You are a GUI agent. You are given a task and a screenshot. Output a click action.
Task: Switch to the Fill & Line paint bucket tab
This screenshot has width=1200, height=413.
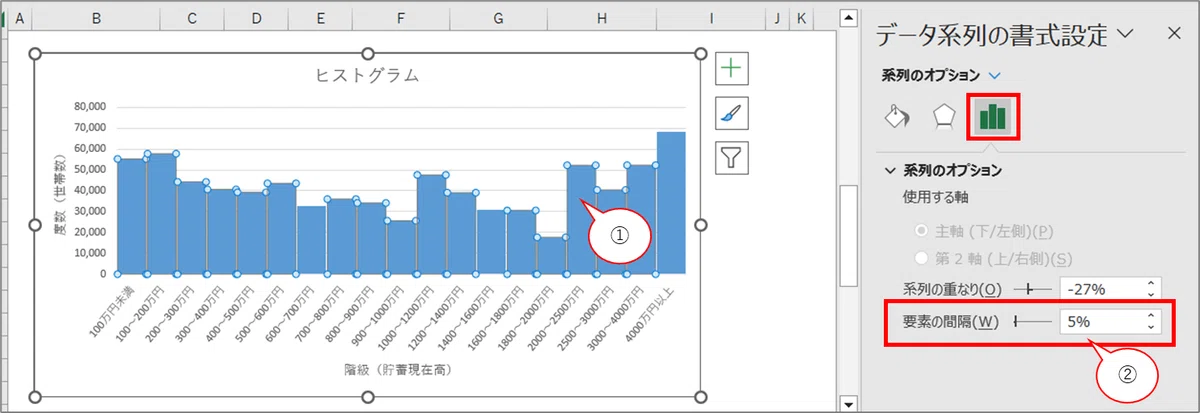pos(896,117)
